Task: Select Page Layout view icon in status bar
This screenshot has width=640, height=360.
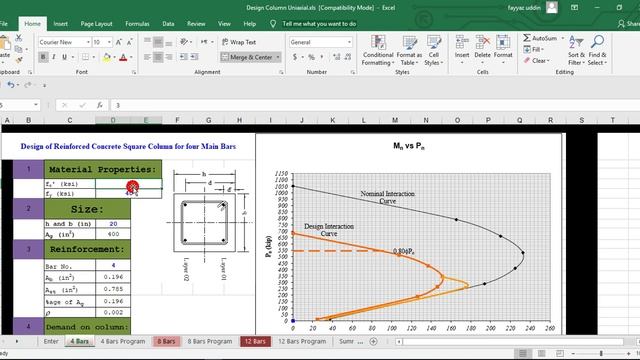Action: click(541, 353)
